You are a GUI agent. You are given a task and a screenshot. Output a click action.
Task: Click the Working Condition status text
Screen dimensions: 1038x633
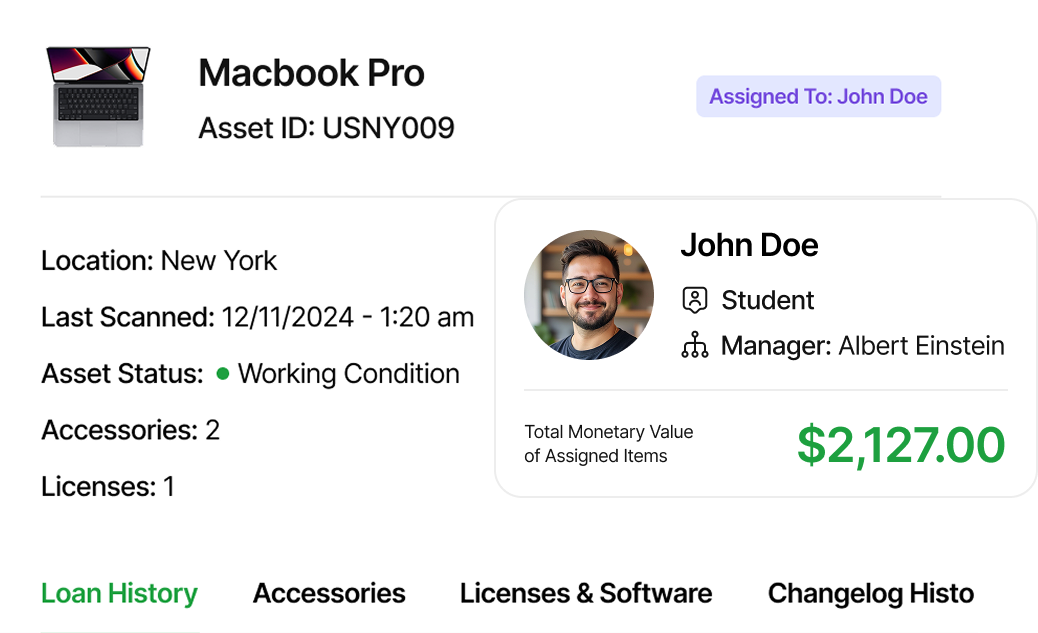coord(348,374)
